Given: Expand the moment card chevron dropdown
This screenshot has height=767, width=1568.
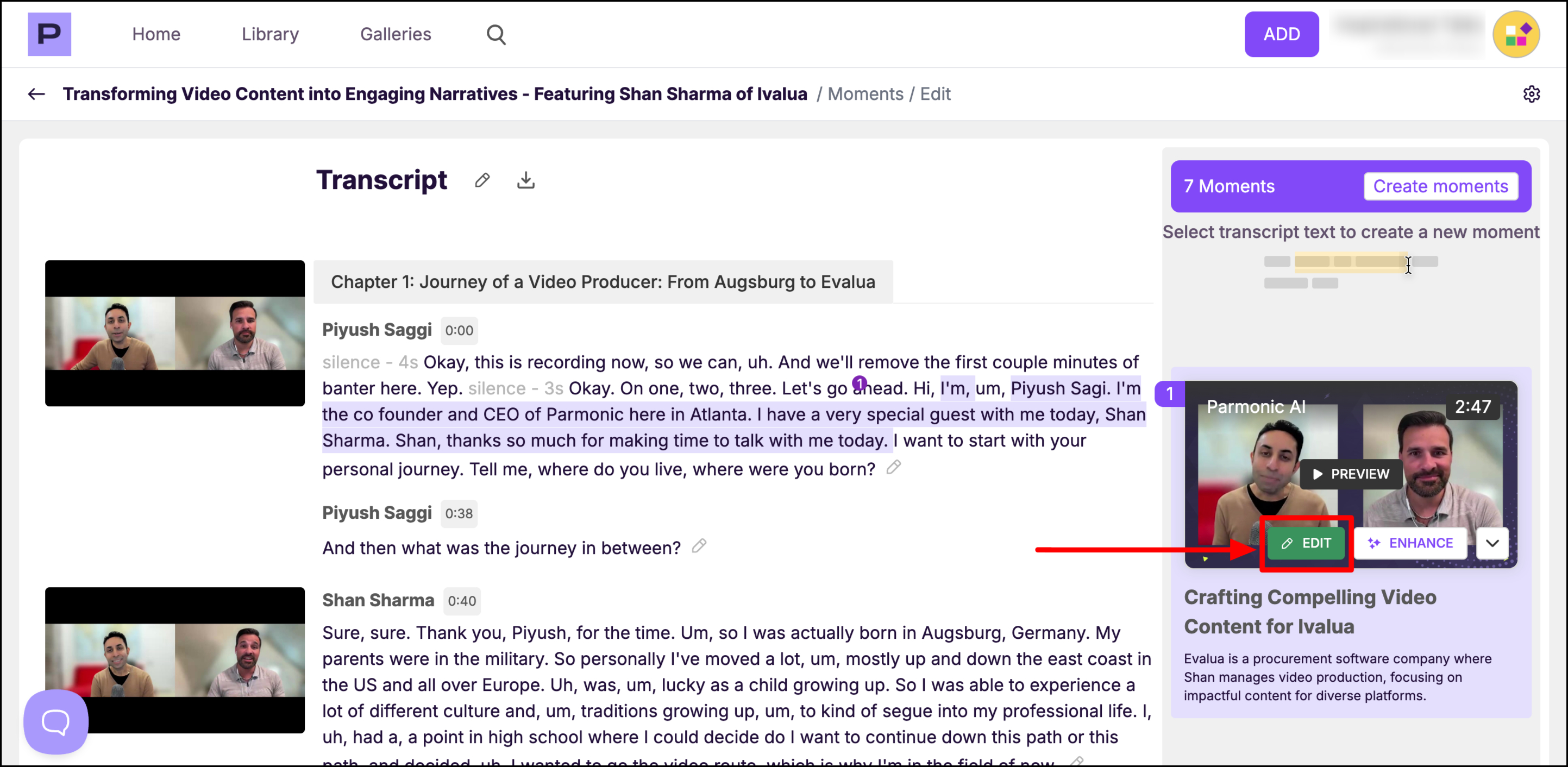Looking at the screenshot, I should coord(1492,543).
